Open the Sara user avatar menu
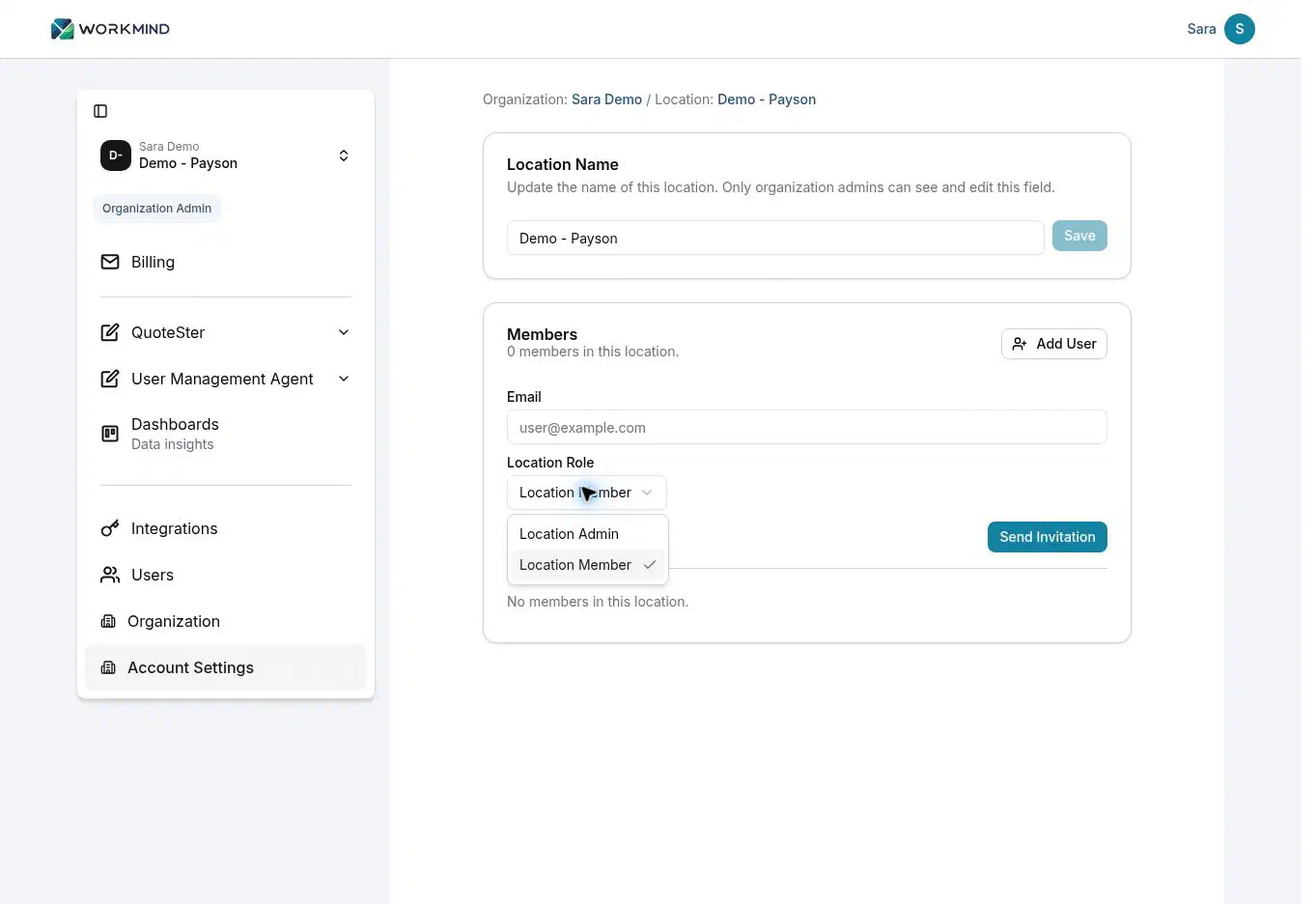 point(1239,29)
